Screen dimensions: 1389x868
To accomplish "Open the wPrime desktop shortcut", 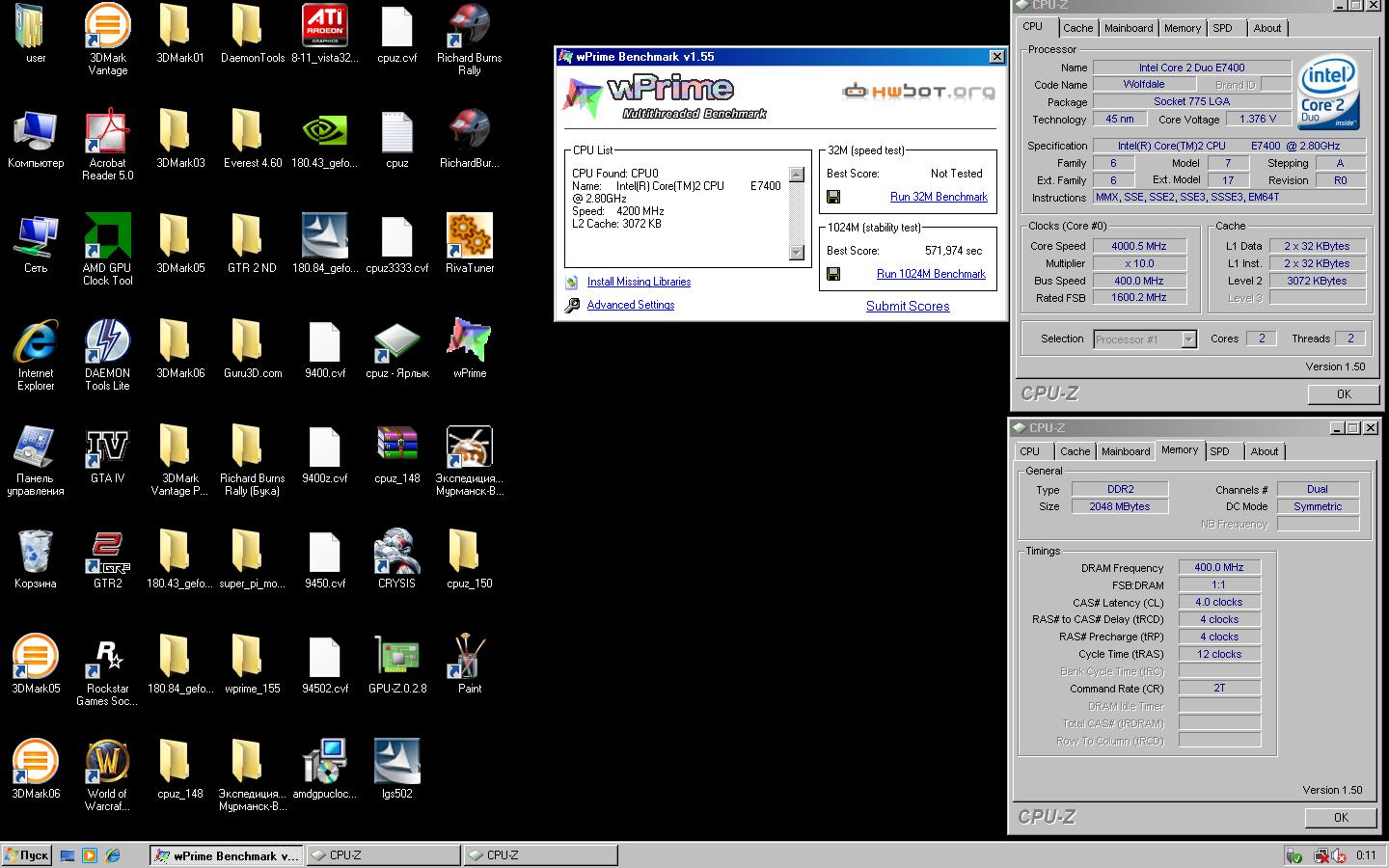I will pos(470,349).
